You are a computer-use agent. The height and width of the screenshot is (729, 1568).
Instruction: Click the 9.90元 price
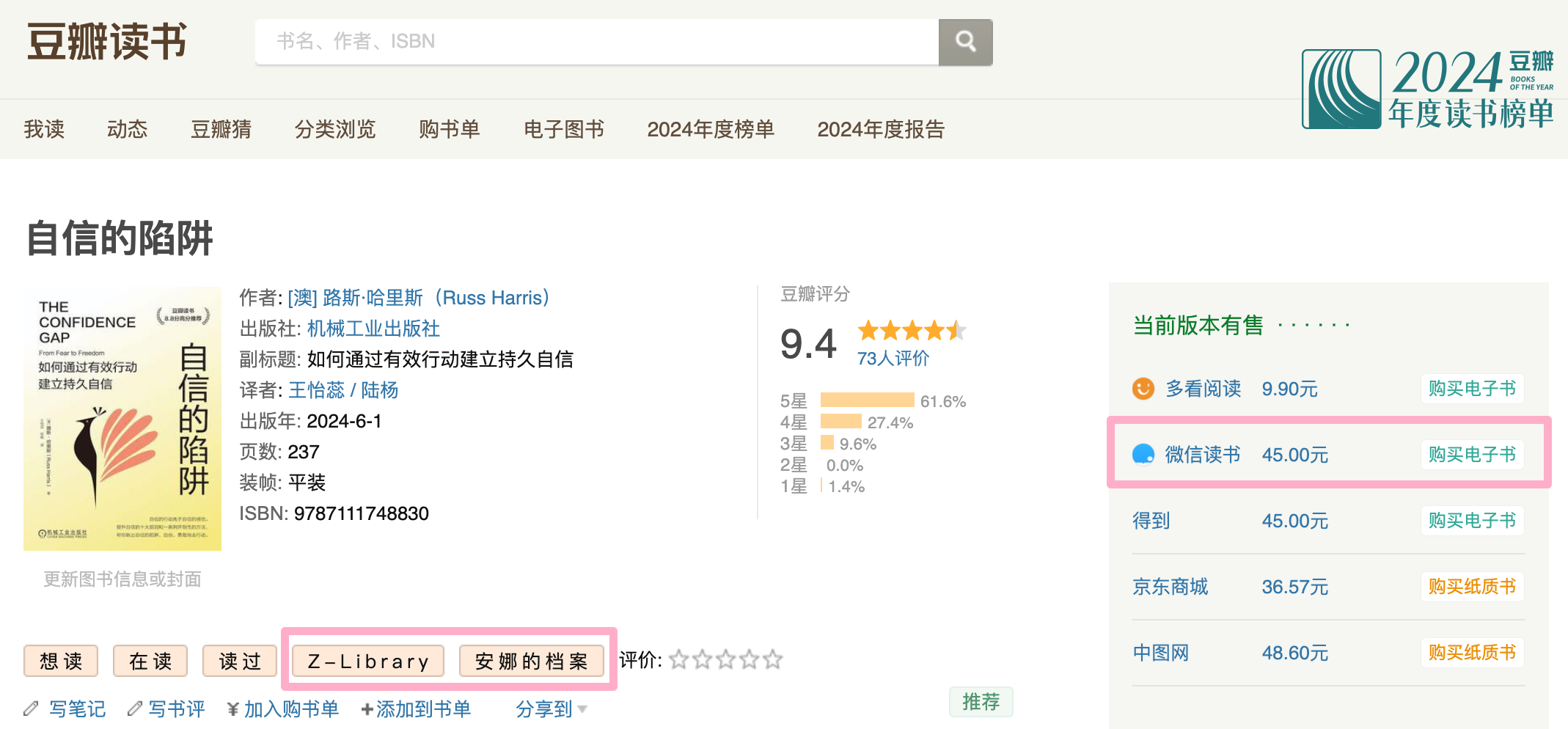pyautogui.click(x=1290, y=389)
